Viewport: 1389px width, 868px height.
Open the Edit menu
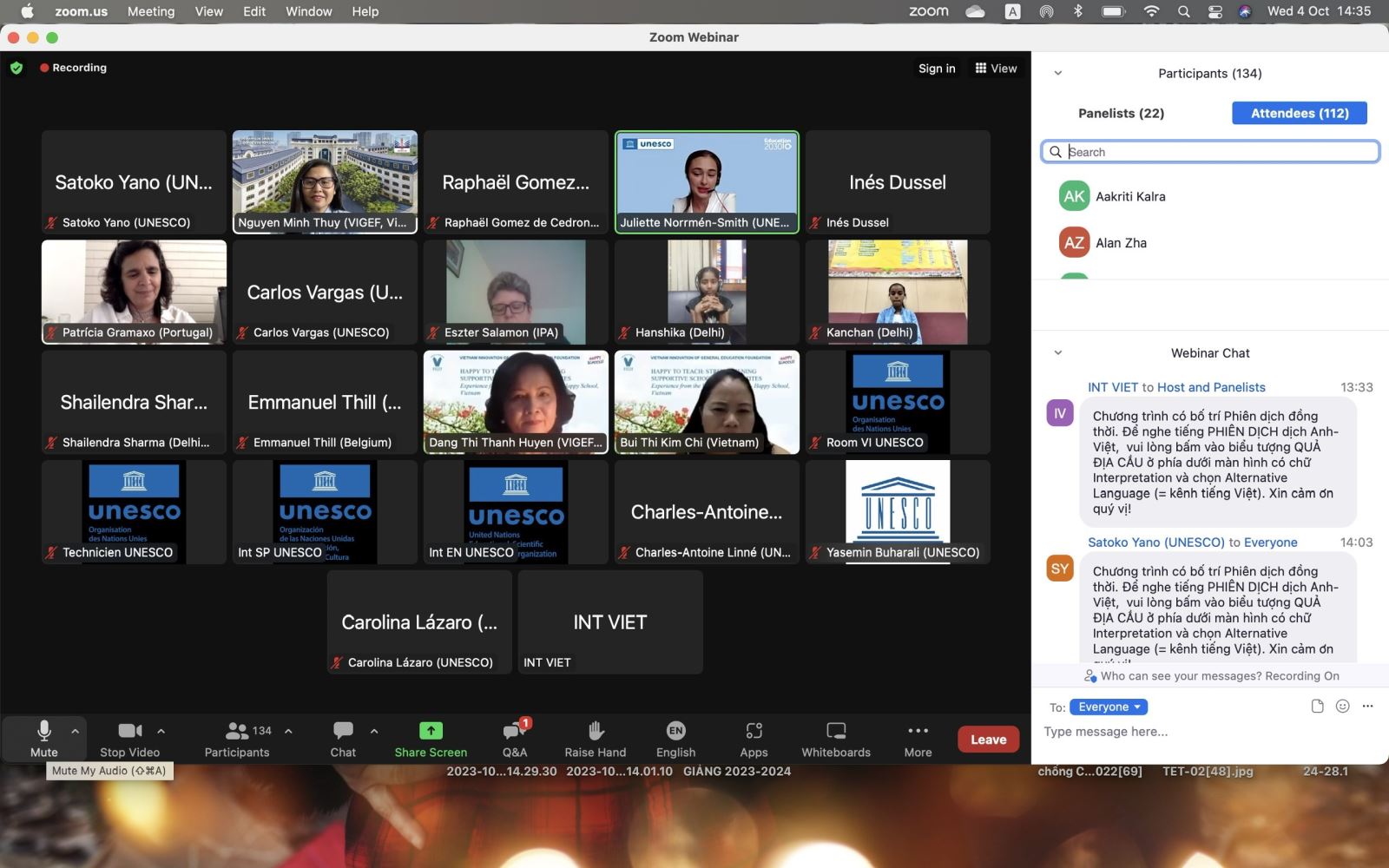254,11
